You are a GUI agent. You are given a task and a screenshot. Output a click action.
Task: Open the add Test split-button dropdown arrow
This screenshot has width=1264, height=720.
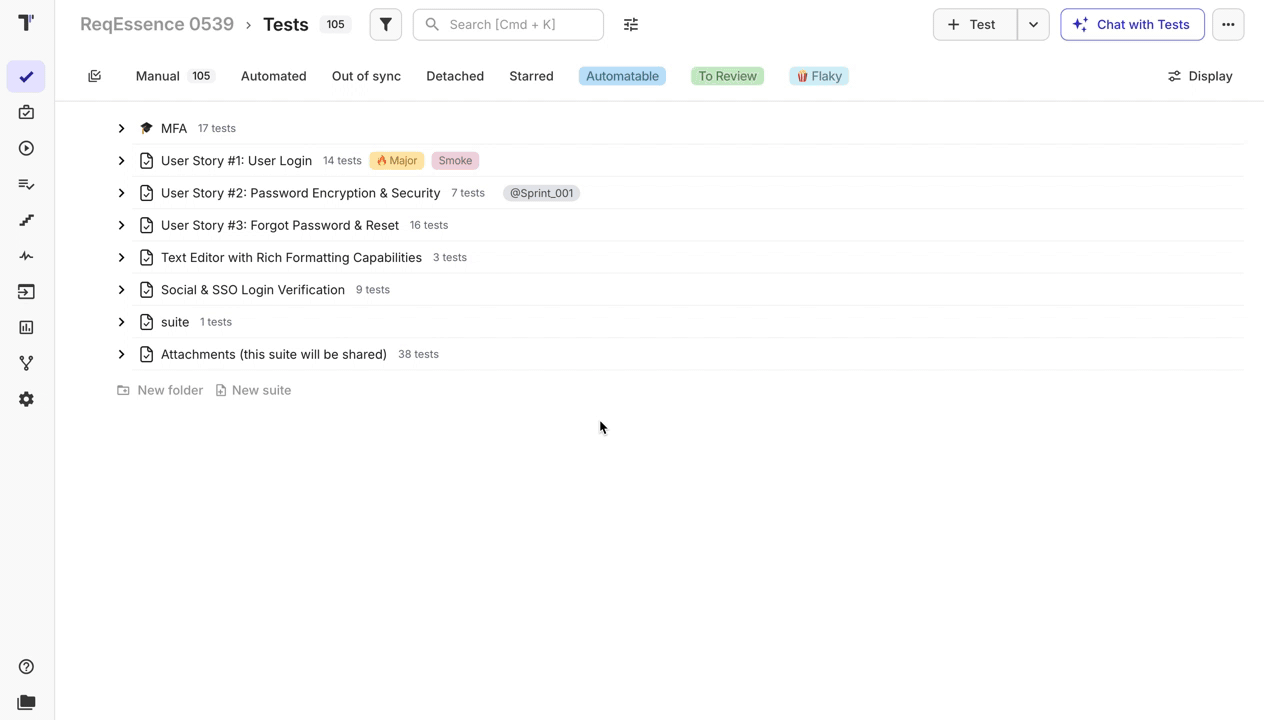tap(1033, 24)
